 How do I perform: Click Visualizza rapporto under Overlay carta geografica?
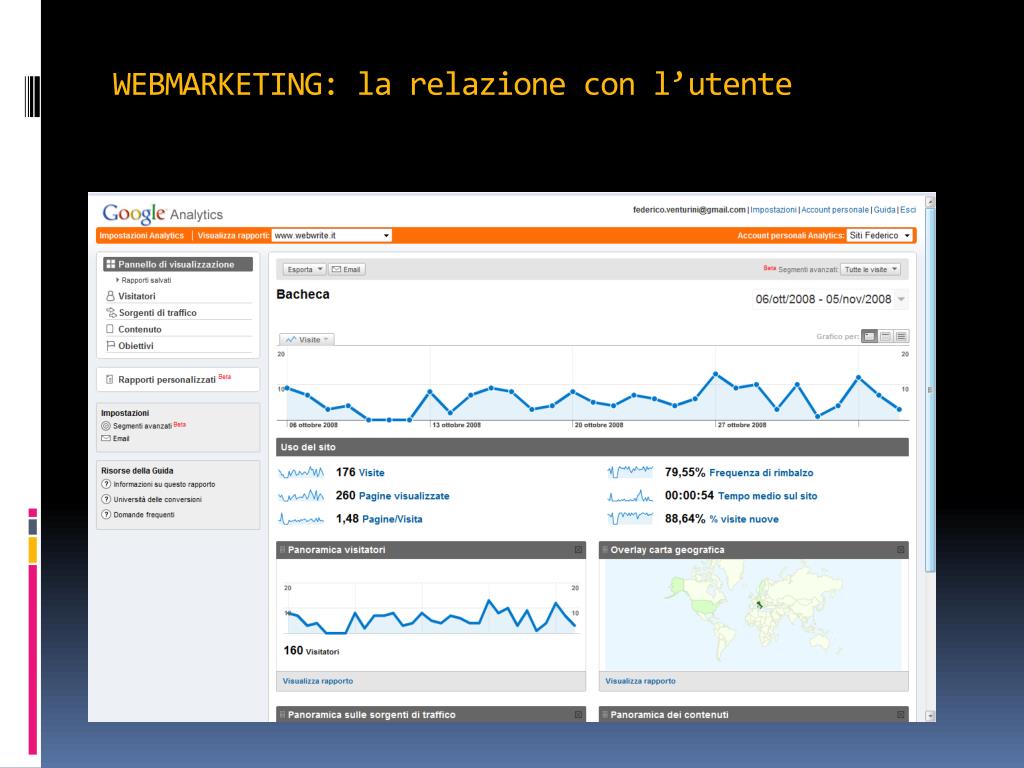640,680
